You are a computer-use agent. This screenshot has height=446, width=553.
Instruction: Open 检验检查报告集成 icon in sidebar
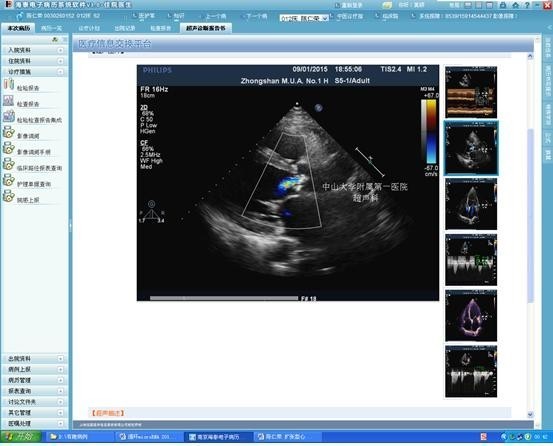(8, 116)
